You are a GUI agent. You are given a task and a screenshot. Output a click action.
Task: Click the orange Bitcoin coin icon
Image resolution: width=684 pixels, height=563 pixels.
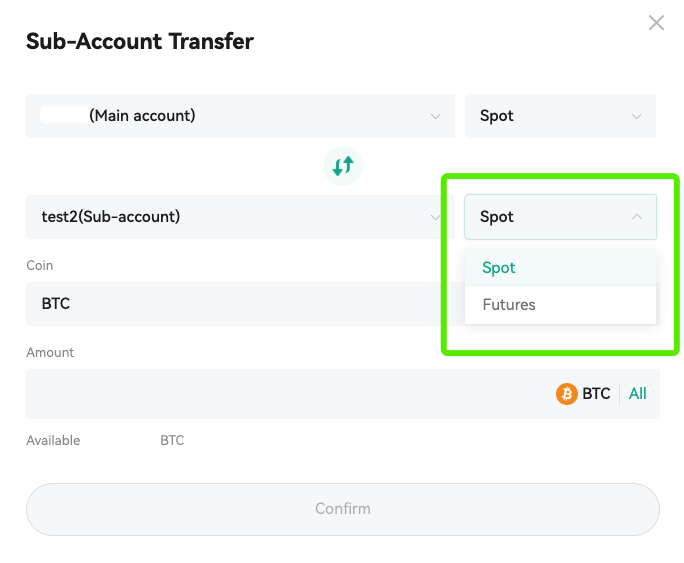[x=567, y=394]
